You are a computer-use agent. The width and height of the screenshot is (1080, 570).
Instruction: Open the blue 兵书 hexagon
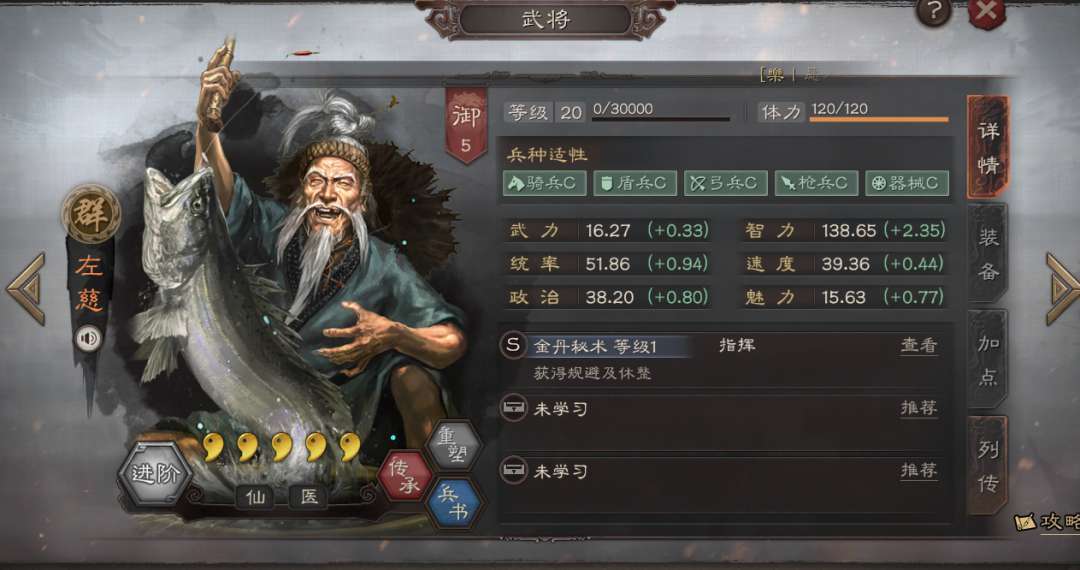(x=454, y=504)
